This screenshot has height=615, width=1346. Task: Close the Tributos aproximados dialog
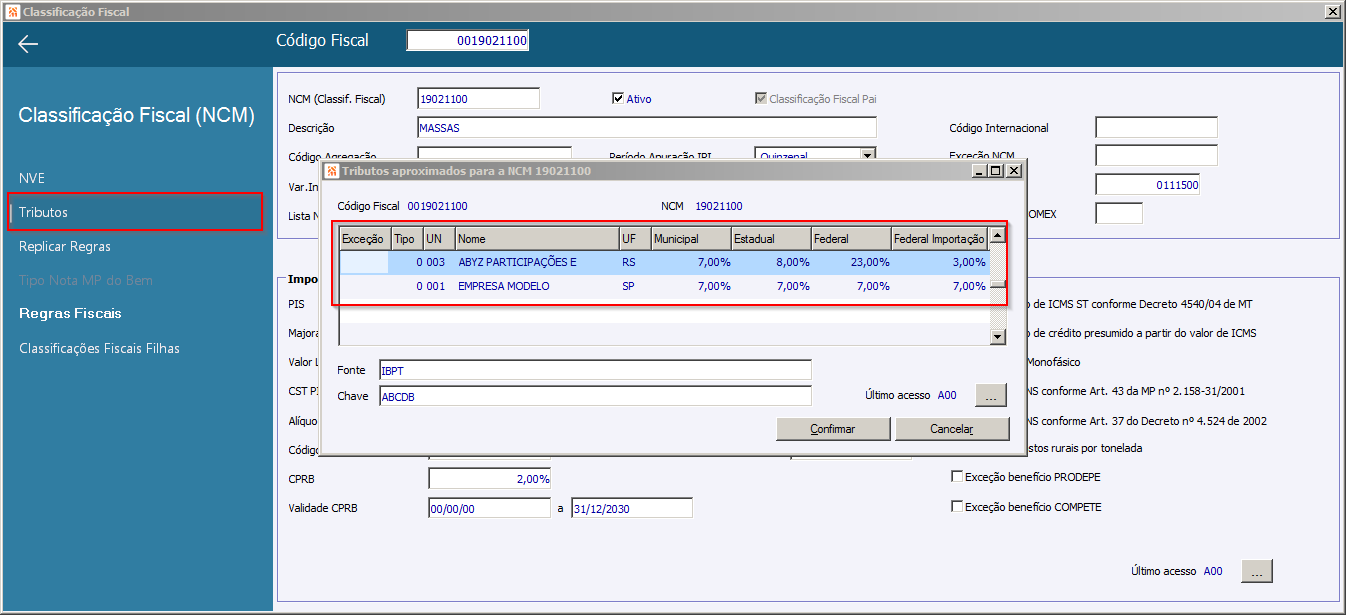point(1014,171)
